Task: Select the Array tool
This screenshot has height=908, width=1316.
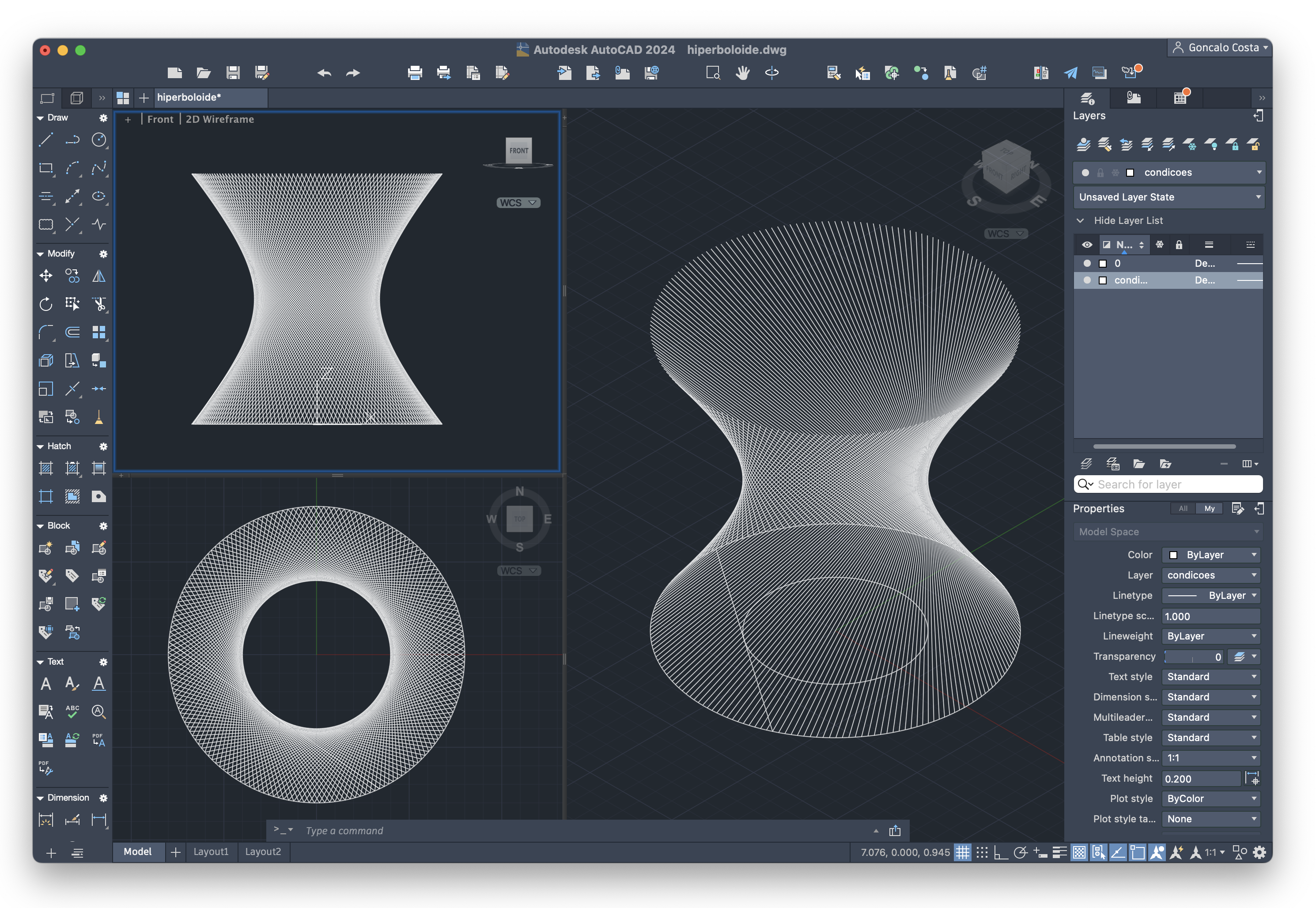Action: [x=99, y=332]
